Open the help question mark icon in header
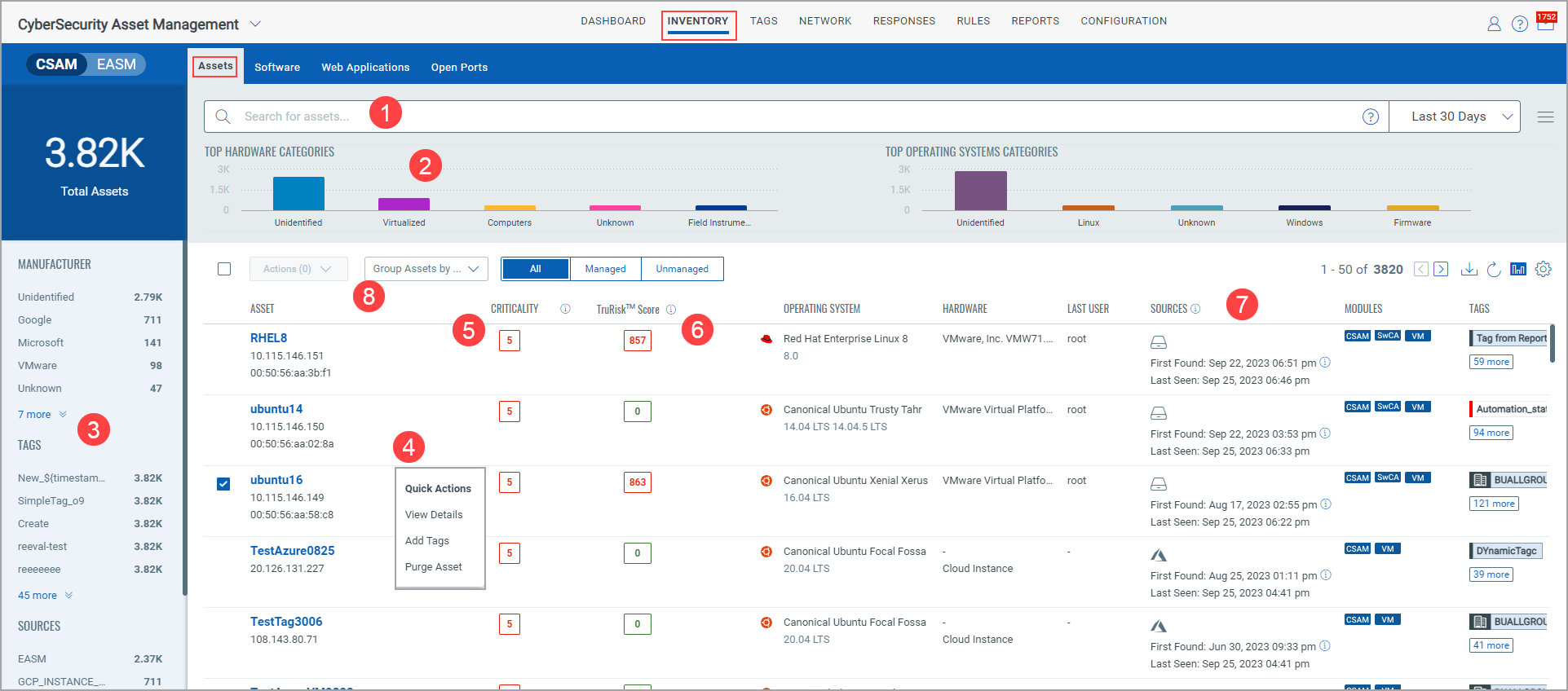This screenshot has width=1568, height=691. [1520, 24]
